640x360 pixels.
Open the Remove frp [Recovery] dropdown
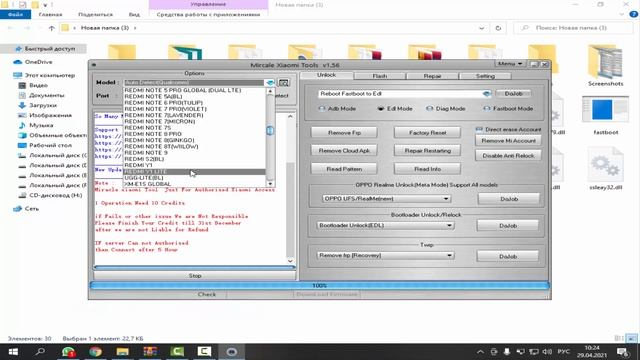click(x=449, y=256)
